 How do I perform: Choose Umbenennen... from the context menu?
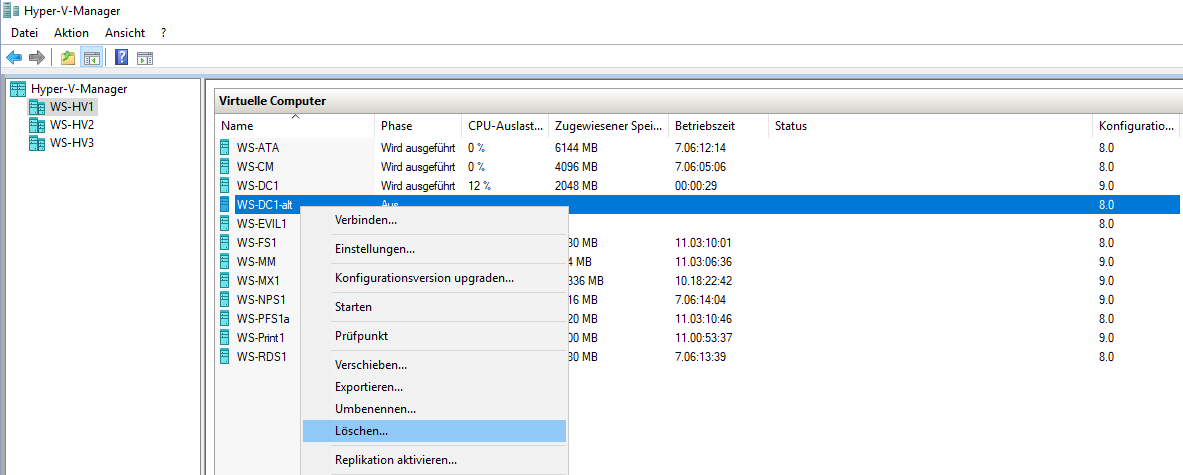point(434,409)
